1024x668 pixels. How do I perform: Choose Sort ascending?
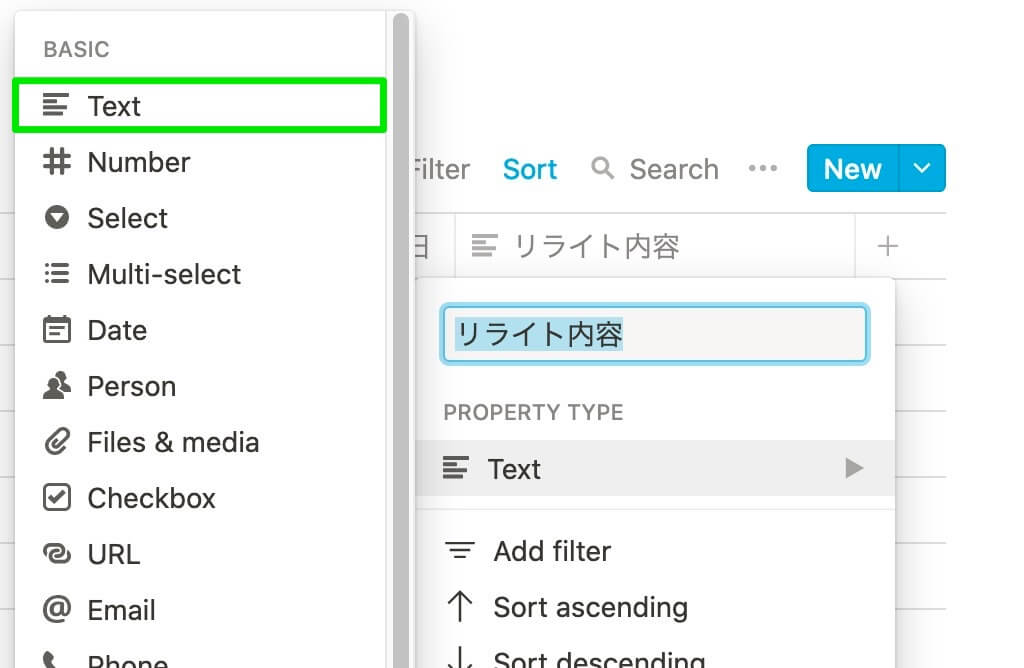655,607
